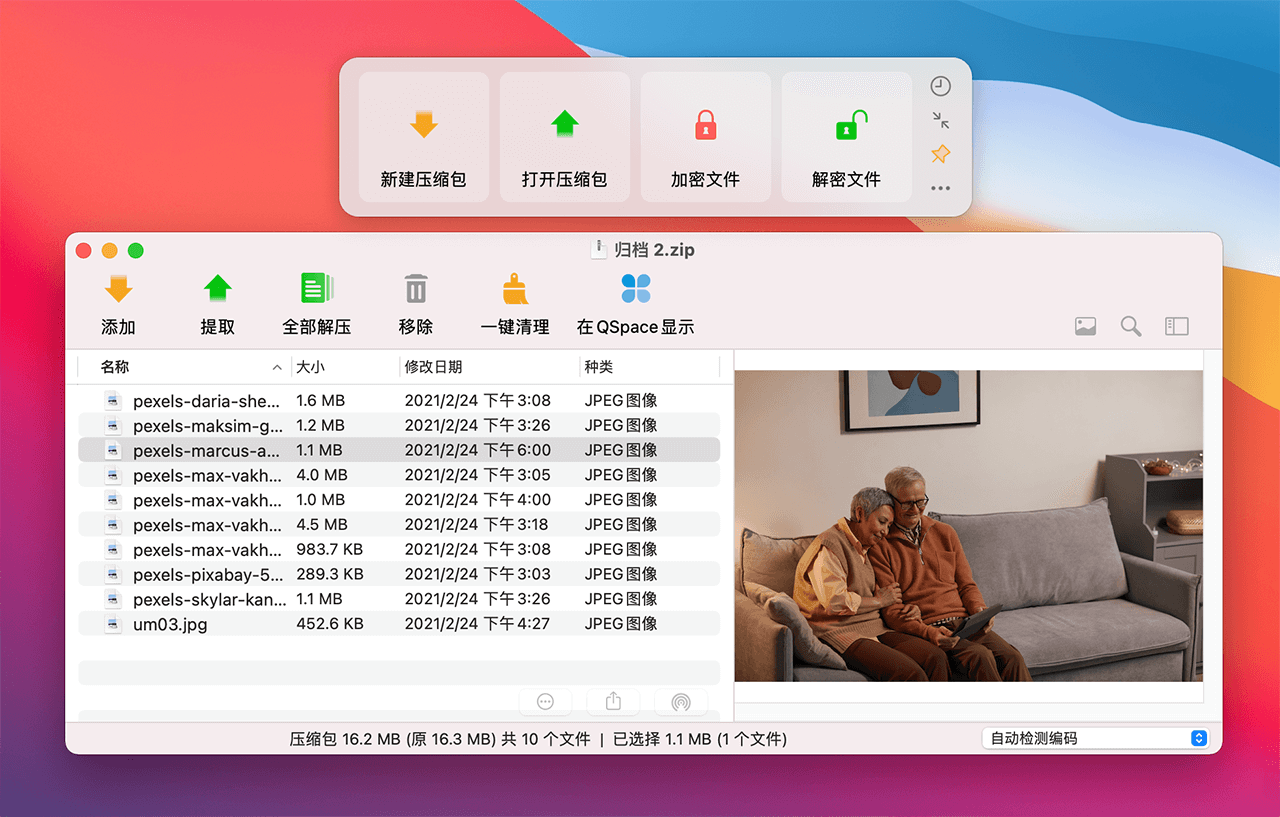The image size is (1280, 817).
Task: Sort by 大小 column header
Action: (x=345, y=367)
